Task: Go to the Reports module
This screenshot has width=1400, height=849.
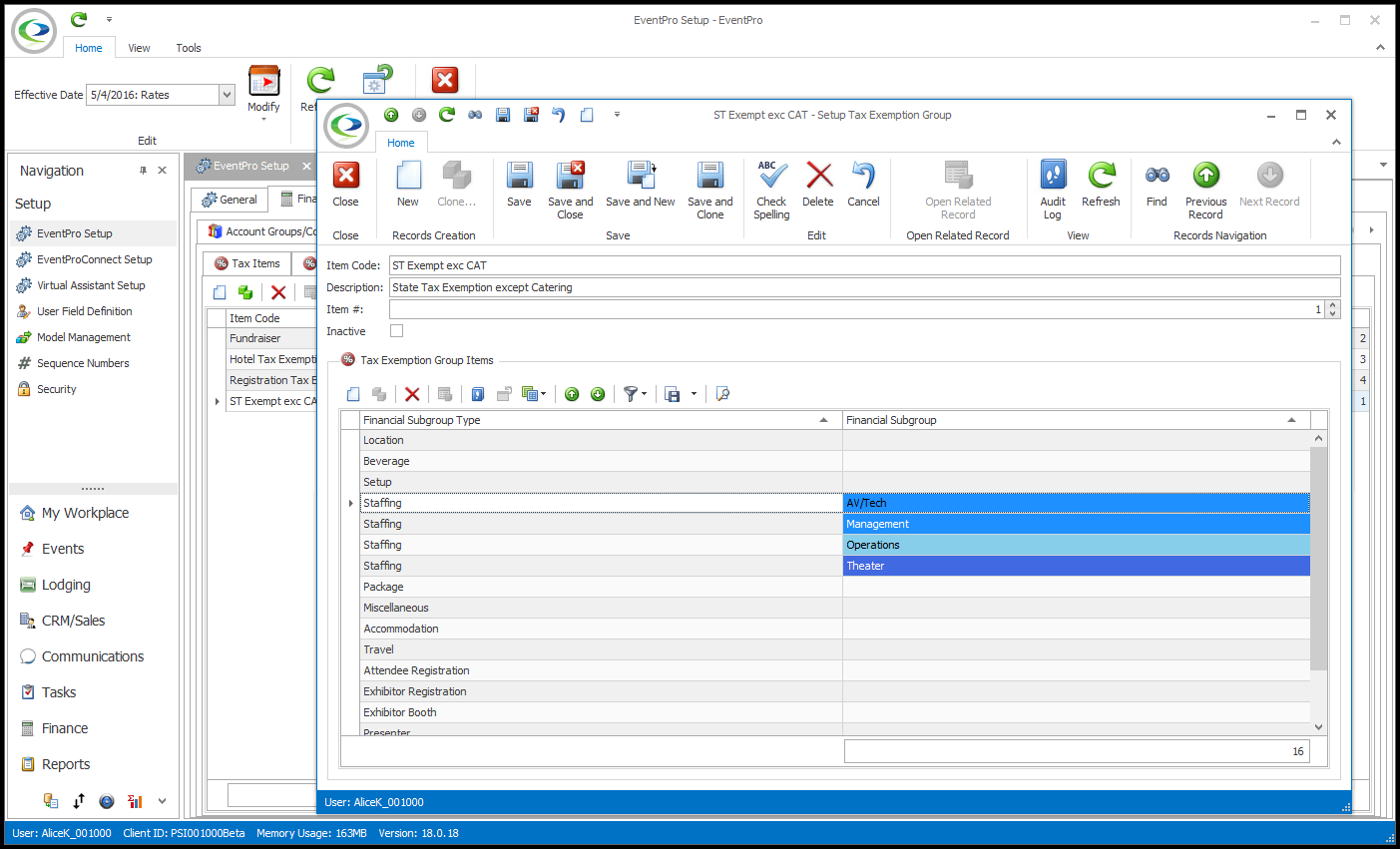Action: click(x=66, y=764)
